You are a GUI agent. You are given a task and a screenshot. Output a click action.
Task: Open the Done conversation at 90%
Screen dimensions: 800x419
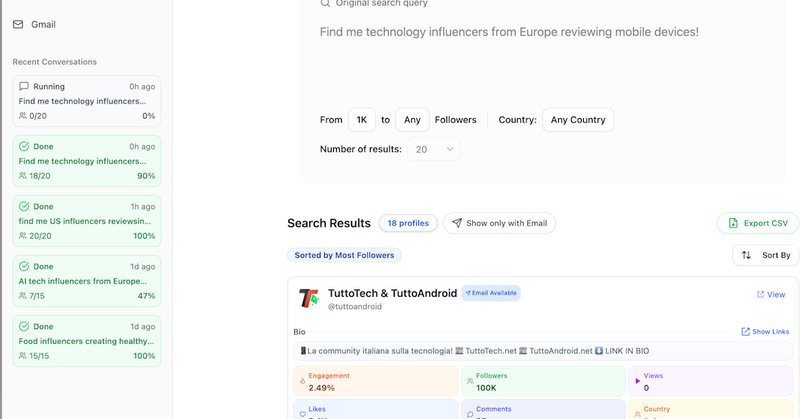pos(87,161)
